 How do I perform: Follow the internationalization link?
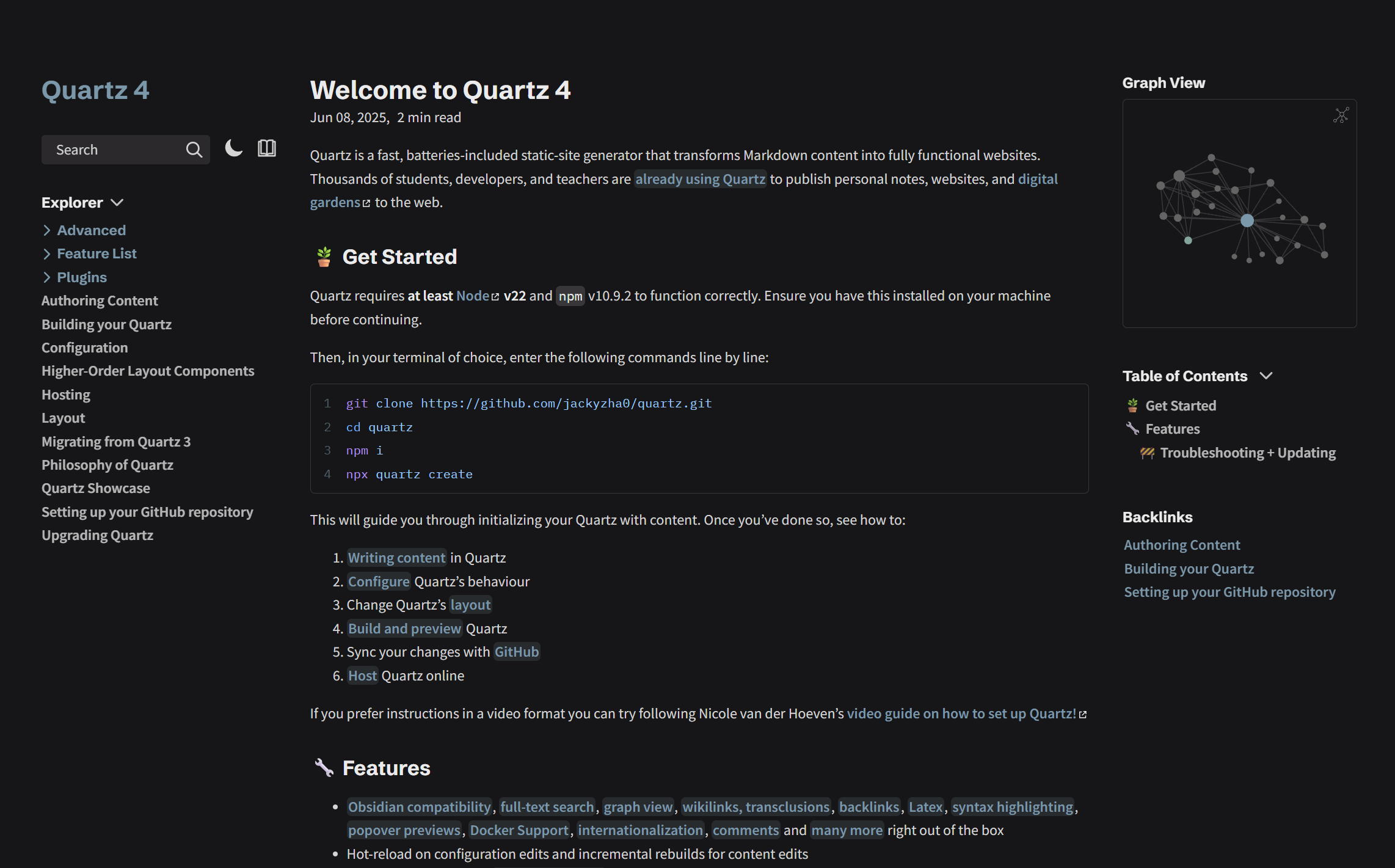point(640,830)
